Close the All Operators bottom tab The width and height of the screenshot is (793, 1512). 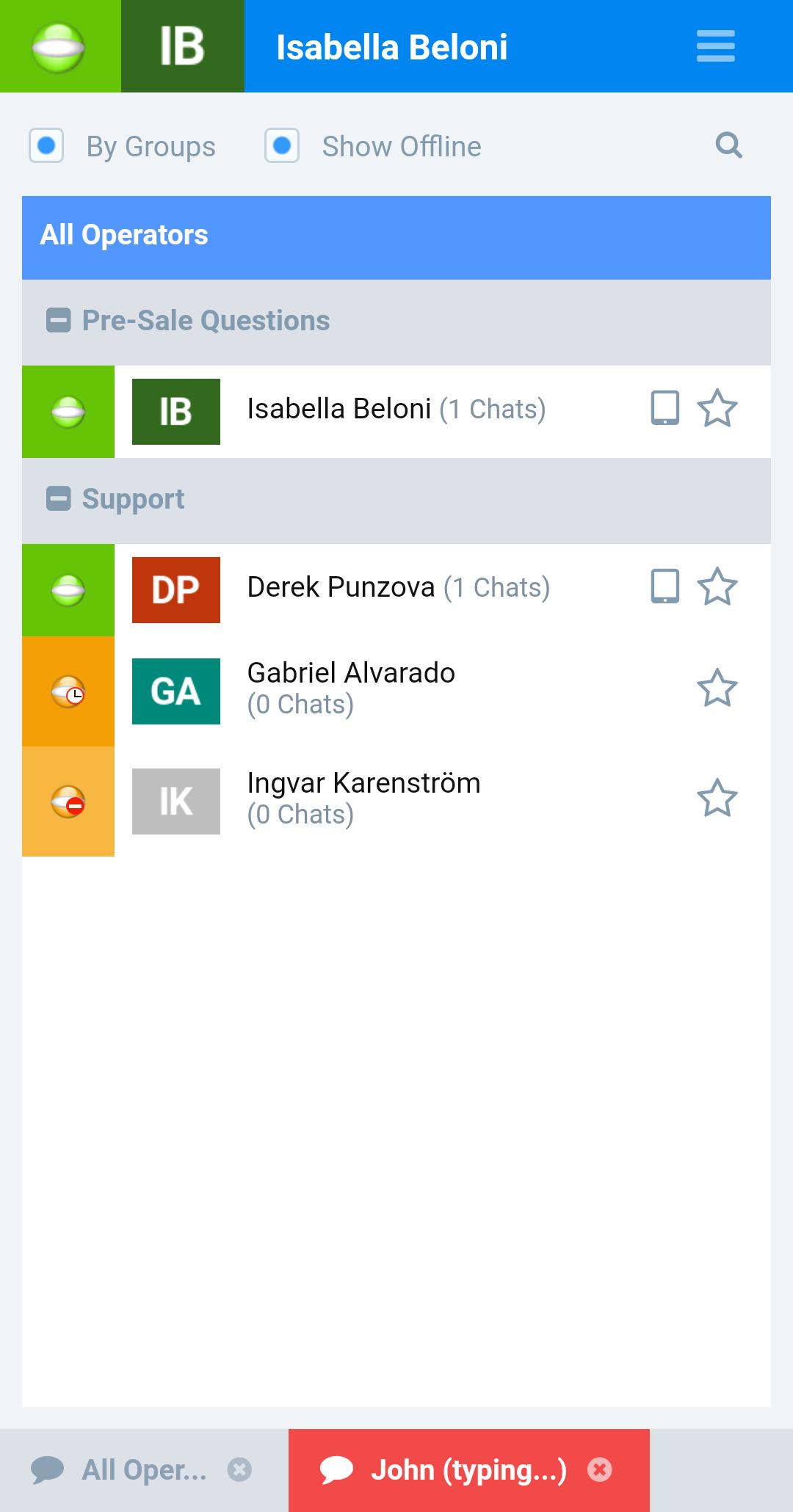click(239, 1470)
